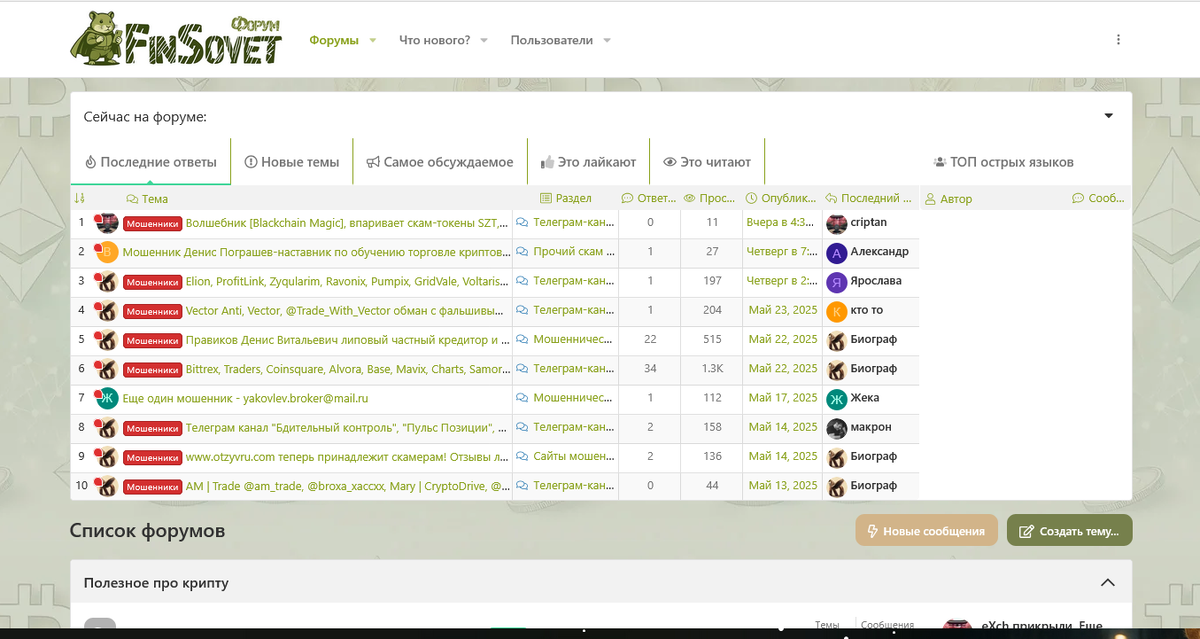Open avatar next to 'Правиков Денис Витальевич' thread
Screen dimensions: 1200x639
pyautogui.click(x=107, y=340)
